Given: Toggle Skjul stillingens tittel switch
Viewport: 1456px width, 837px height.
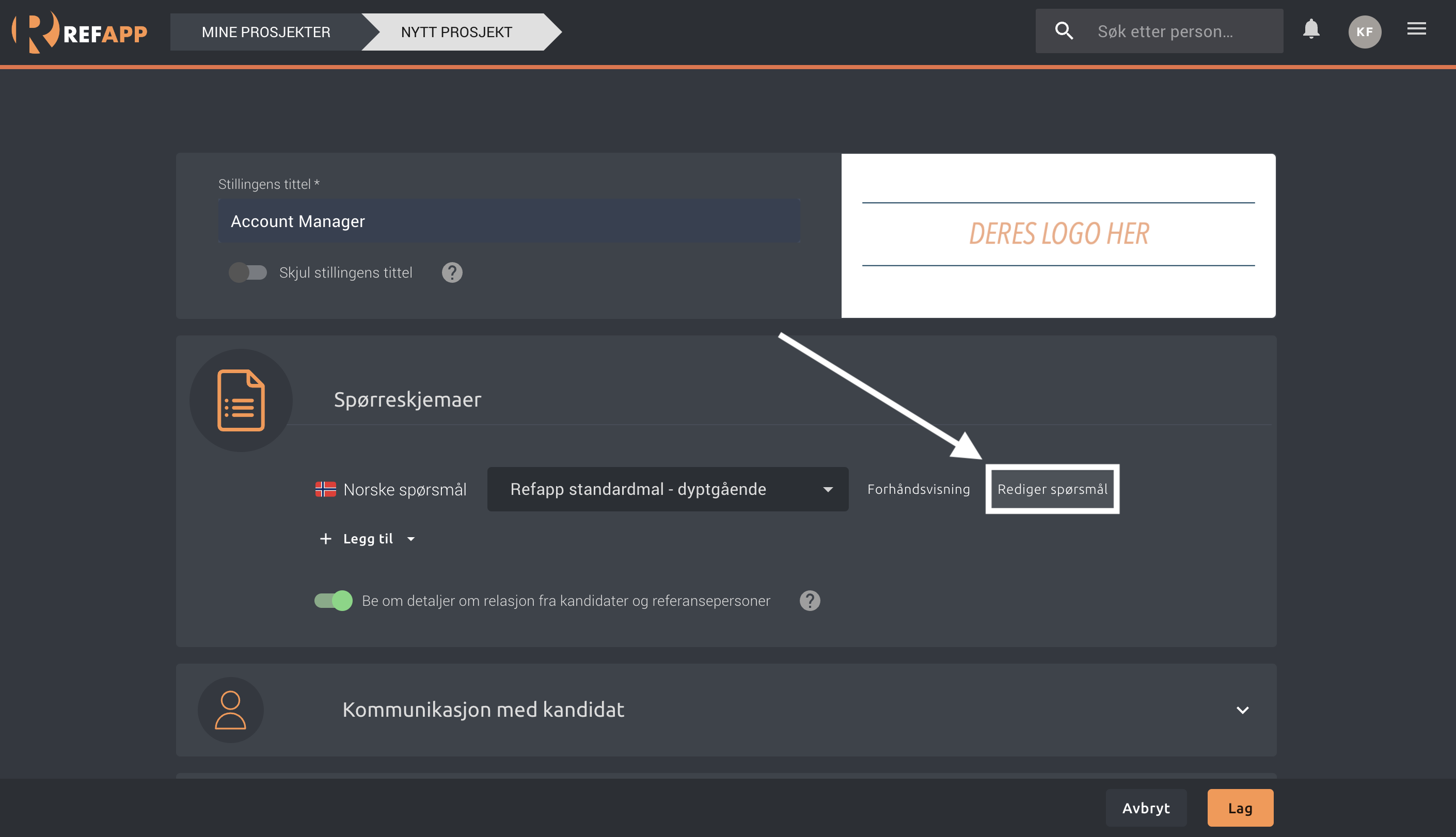Looking at the screenshot, I should coord(248,272).
